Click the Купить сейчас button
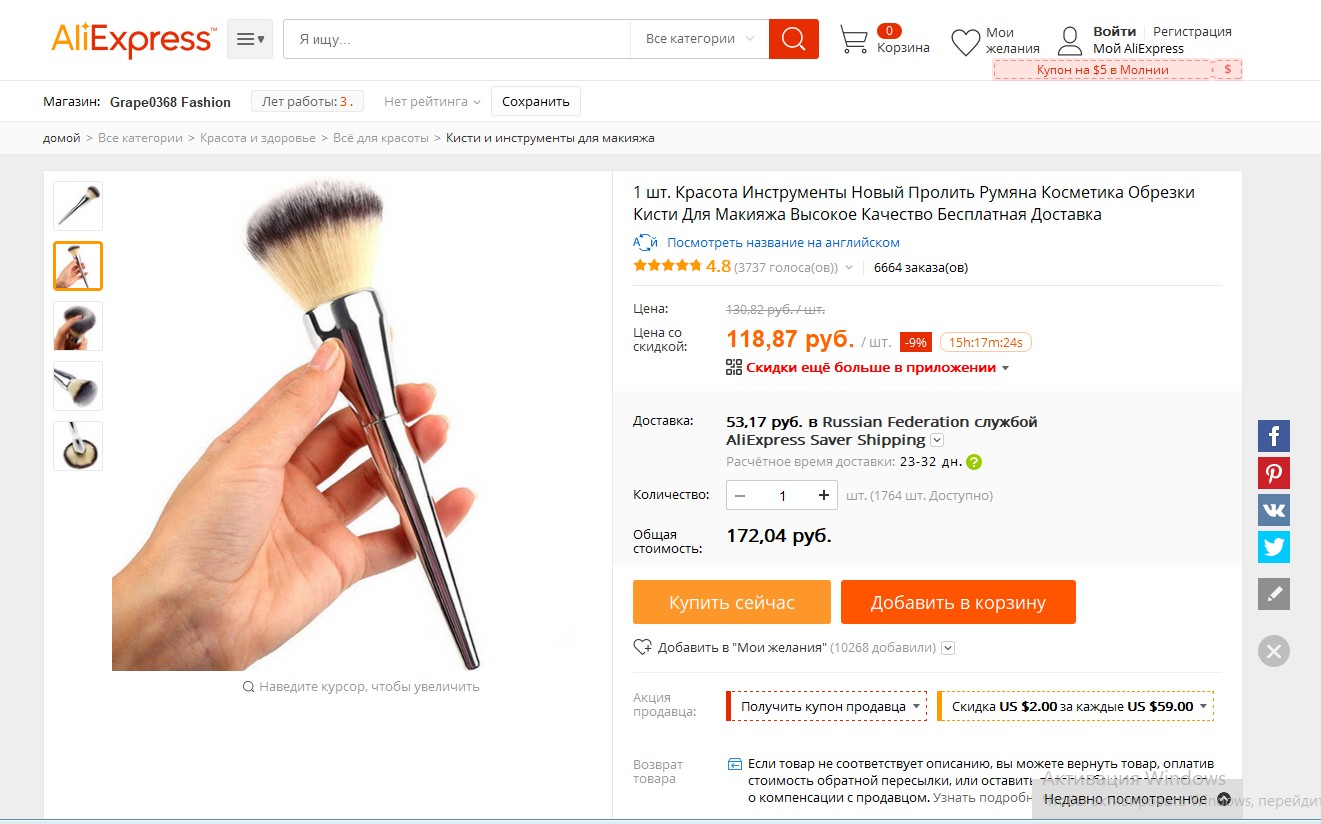This screenshot has width=1321, height=824. (731, 602)
